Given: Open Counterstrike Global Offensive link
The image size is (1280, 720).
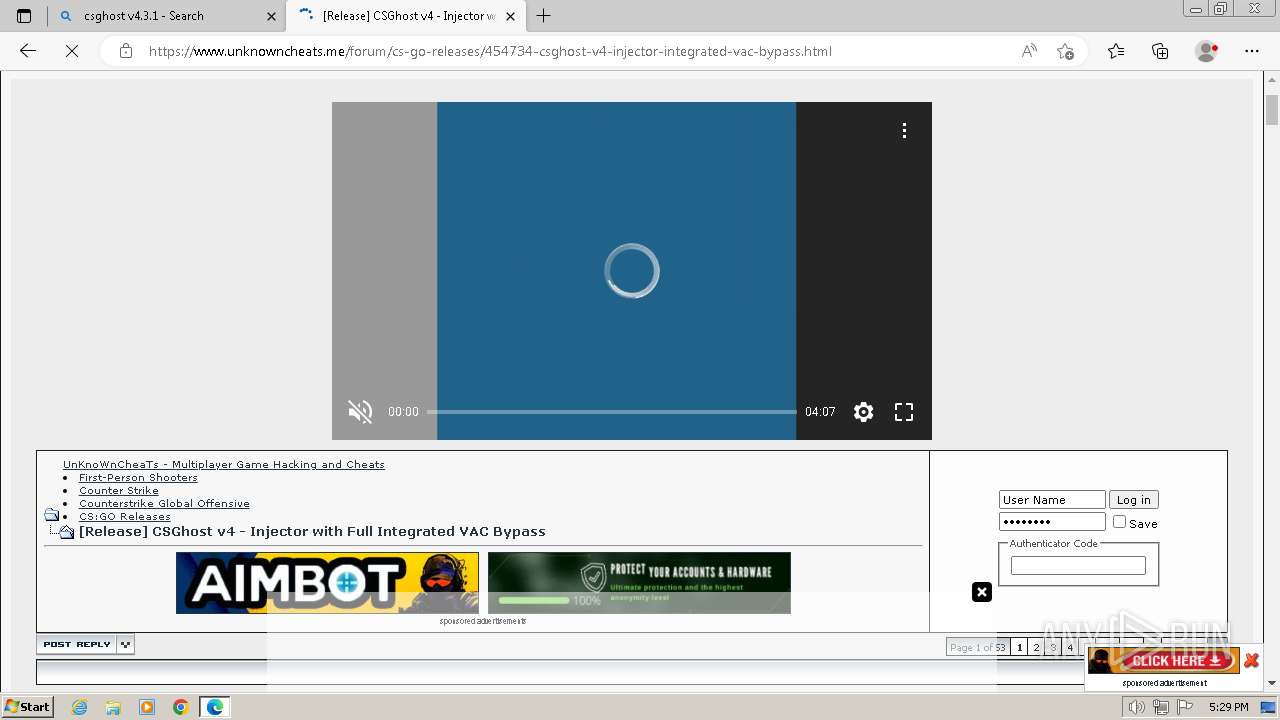Looking at the screenshot, I should tap(164, 503).
